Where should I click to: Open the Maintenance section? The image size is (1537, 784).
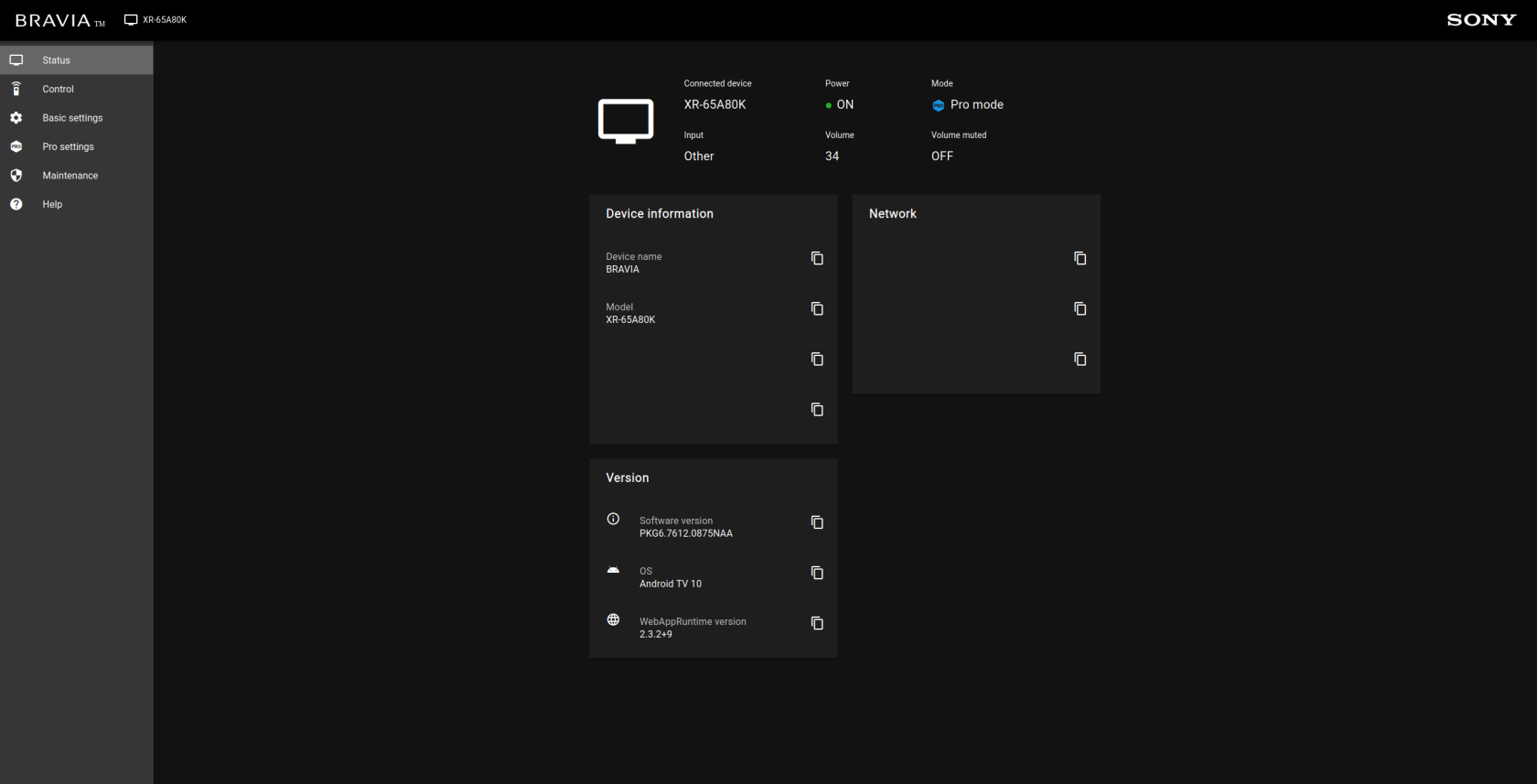pos(76,176)
